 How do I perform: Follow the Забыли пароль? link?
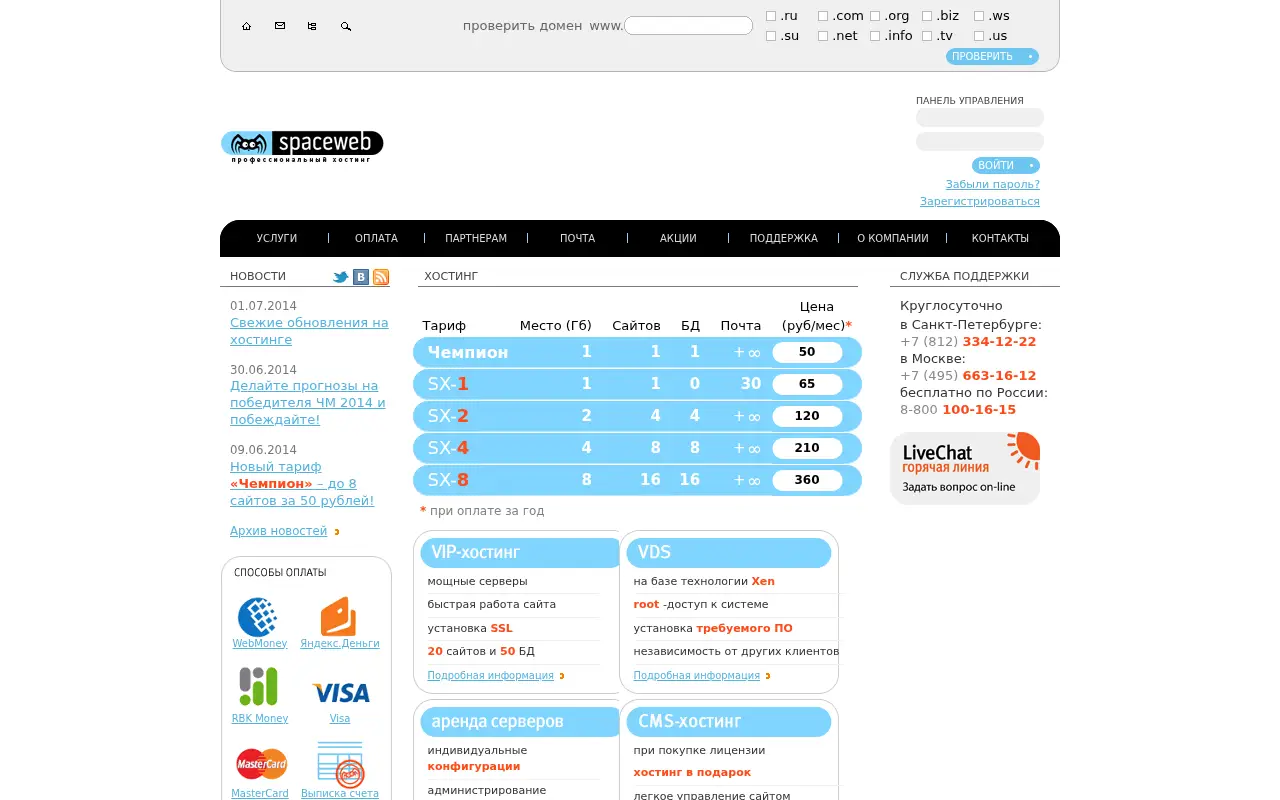tap(993, 184)
